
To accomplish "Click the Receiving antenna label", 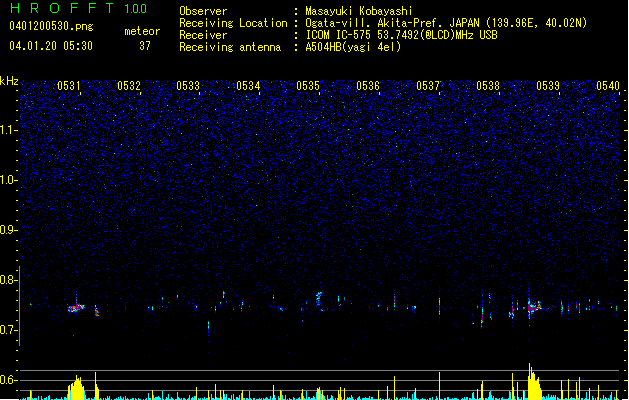I will pyautogui.click(x=230, y=47).
